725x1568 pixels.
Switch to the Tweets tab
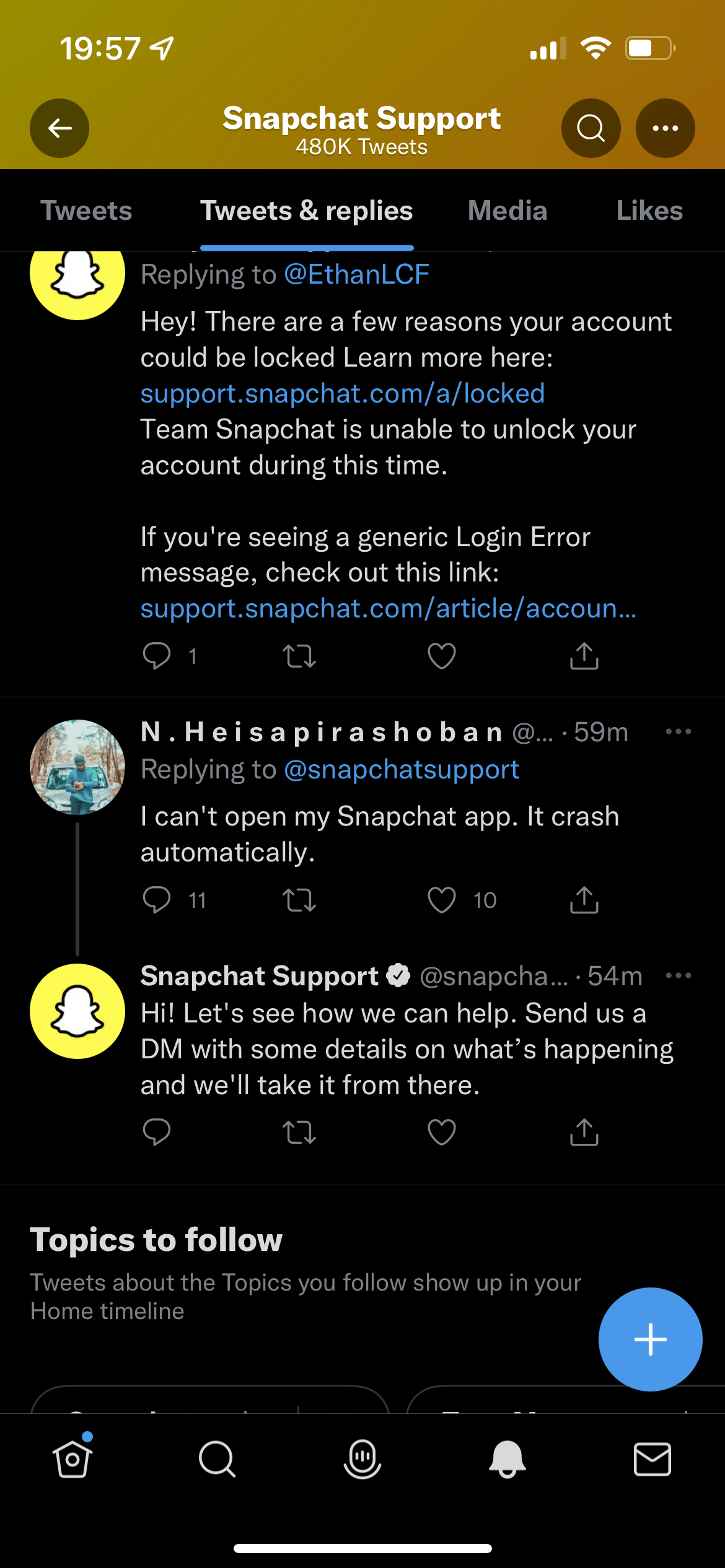(x=86, y=211)
